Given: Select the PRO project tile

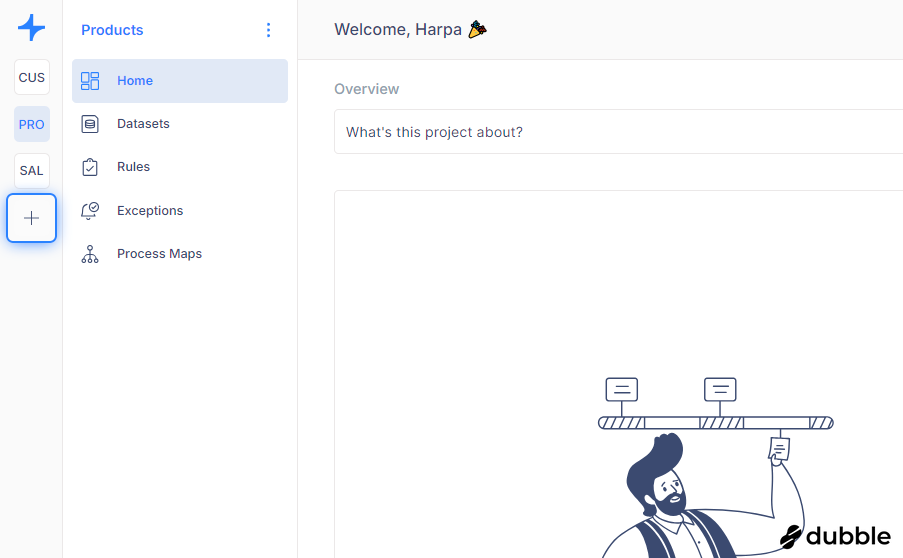Looking at the screenshot, I should [32, 124].
